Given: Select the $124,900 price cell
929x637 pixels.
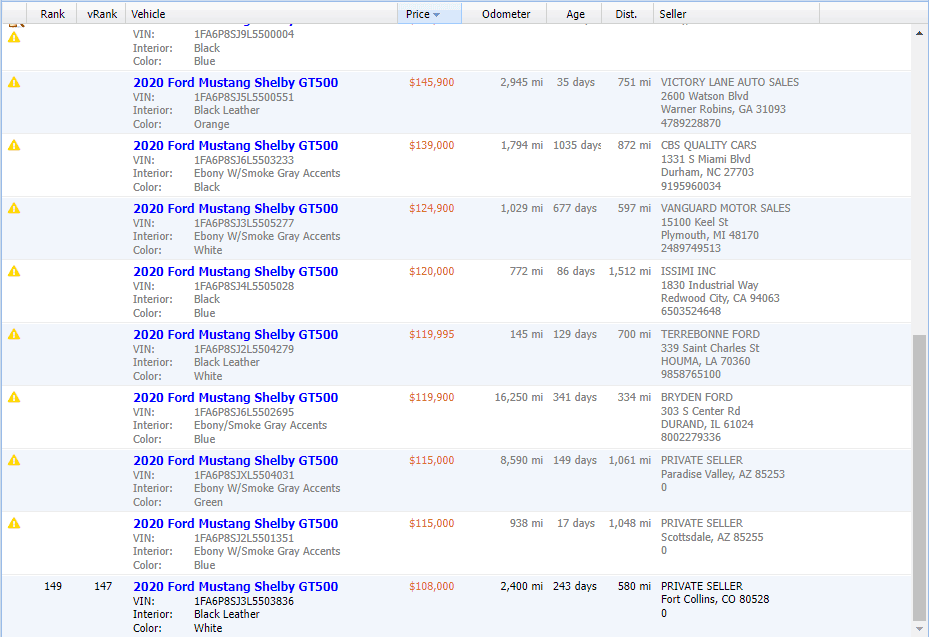Looking at the screenshot, I should coord(431,208).
